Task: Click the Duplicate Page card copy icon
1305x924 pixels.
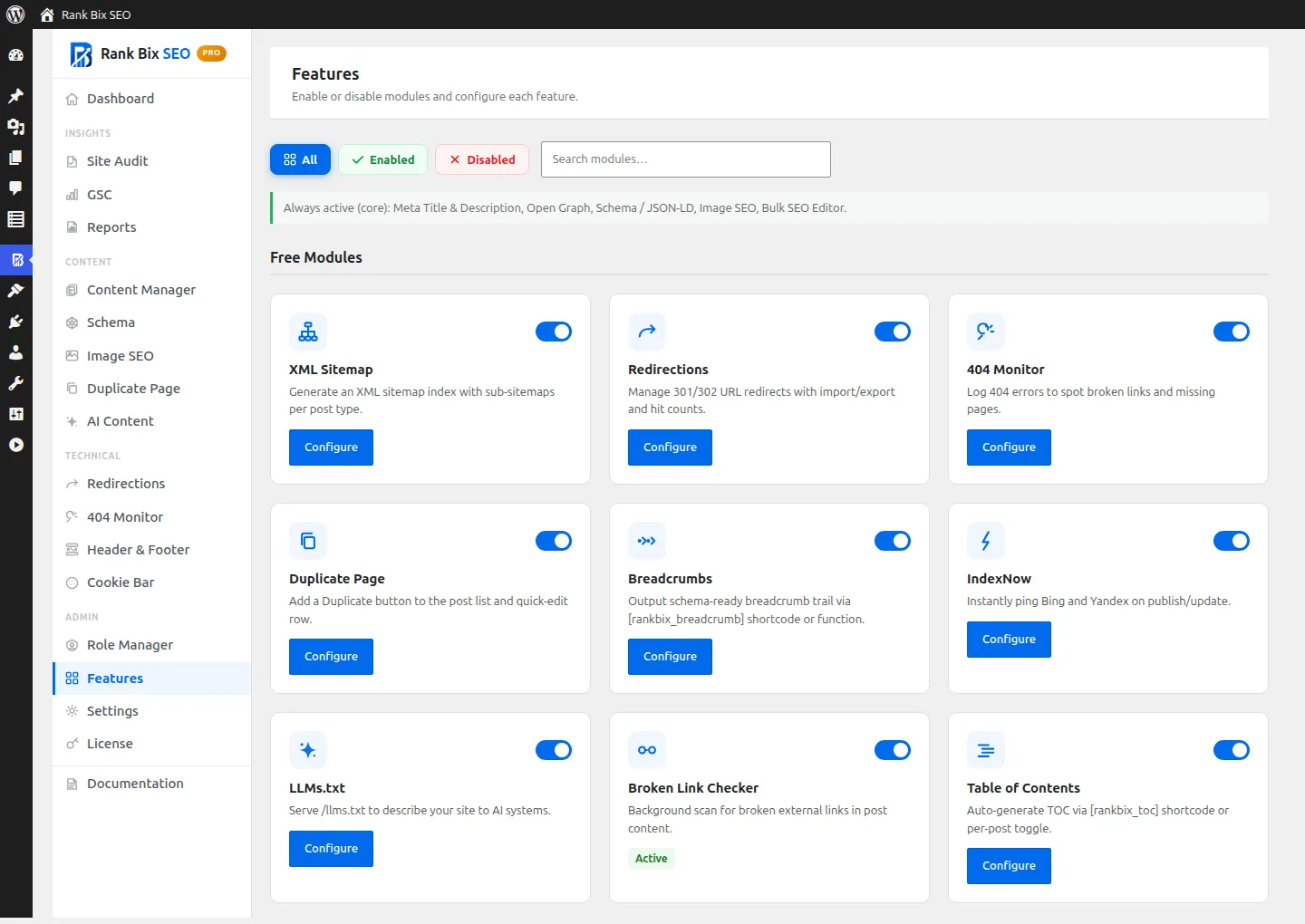Action: pos(308,541)
